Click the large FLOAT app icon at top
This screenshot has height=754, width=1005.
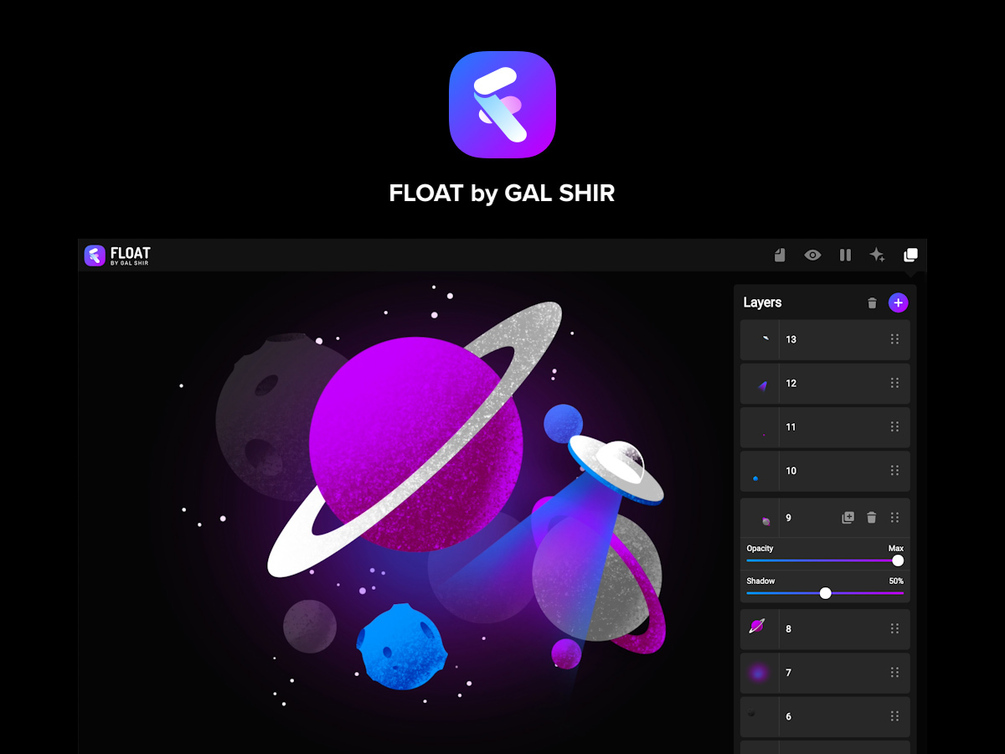[502, 105]
